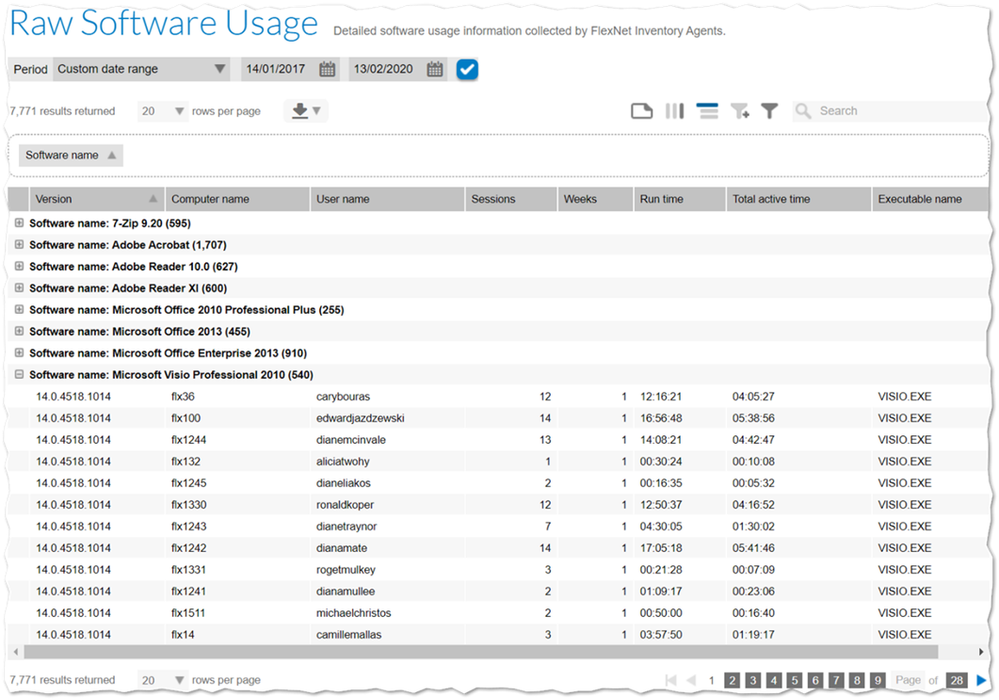
Task: Click the document/report icon above the grid
Action: (641, 110)
